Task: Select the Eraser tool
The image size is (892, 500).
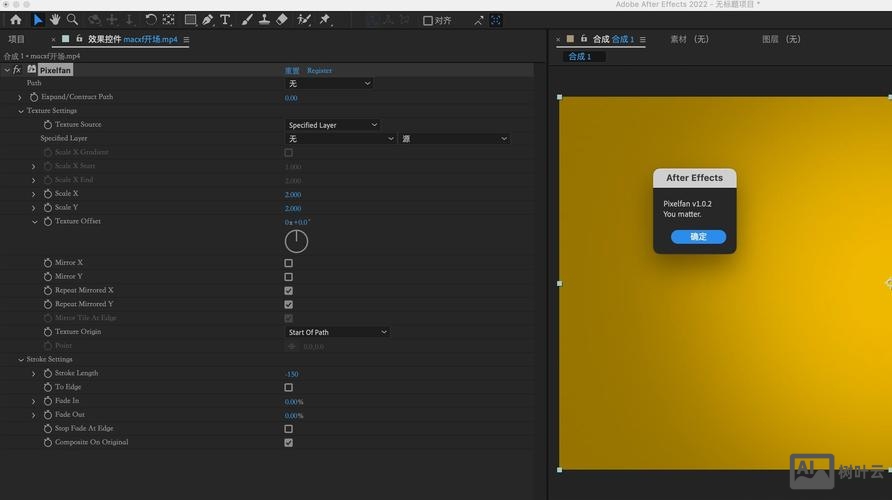Action: (x=282, y=20)
